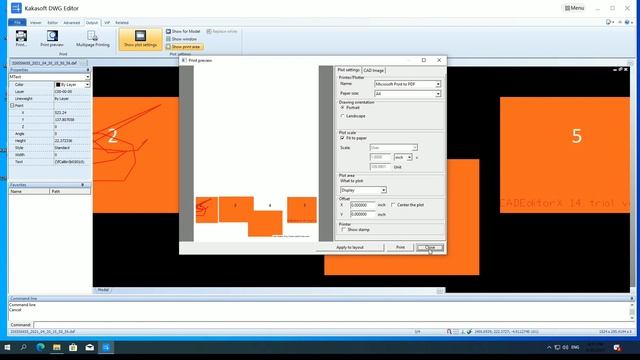640x360 pixels.
Task: Switch to the Advanced ribbon tab
Action: tap(72, 22)
